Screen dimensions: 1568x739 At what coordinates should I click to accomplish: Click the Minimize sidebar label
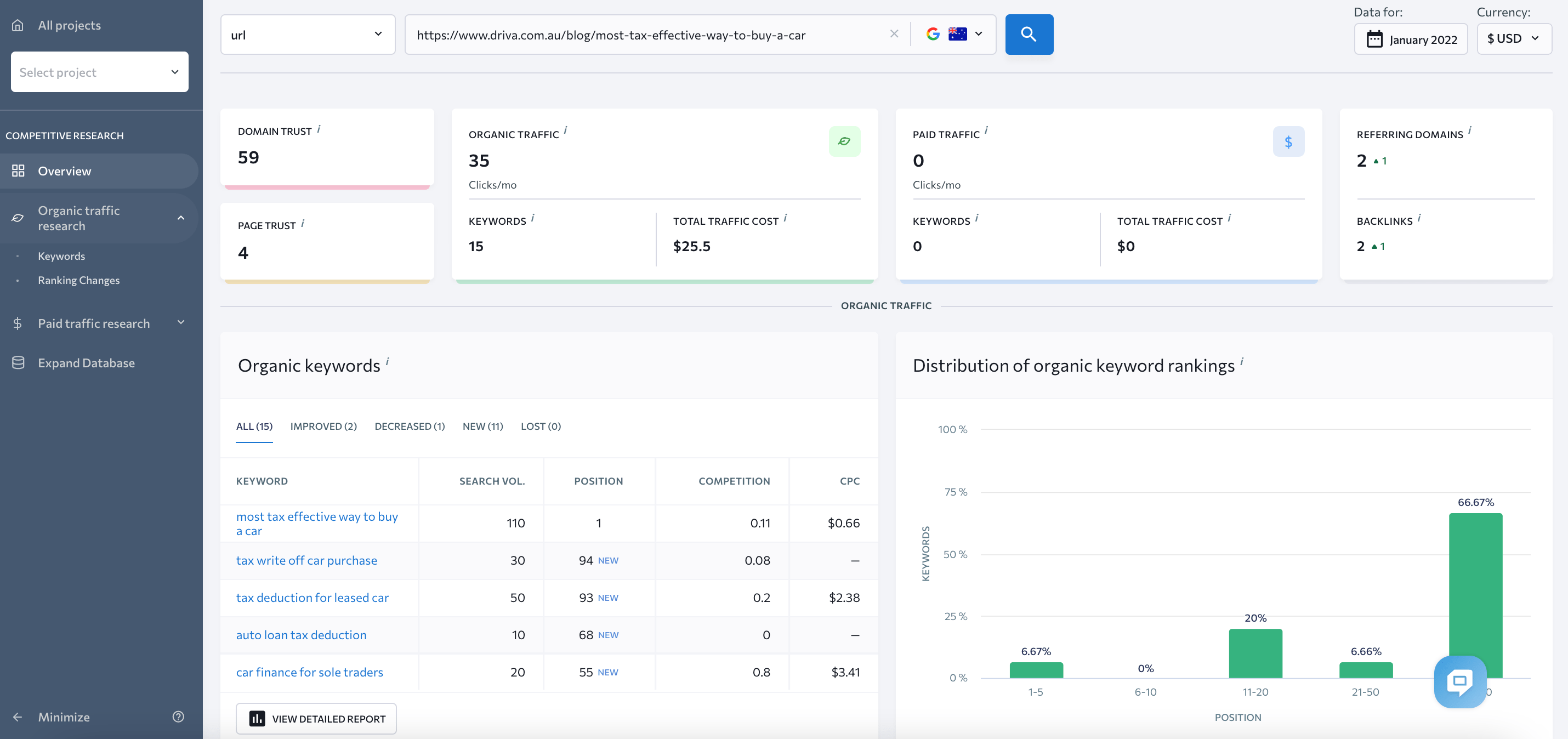click(x=64, y=717)
